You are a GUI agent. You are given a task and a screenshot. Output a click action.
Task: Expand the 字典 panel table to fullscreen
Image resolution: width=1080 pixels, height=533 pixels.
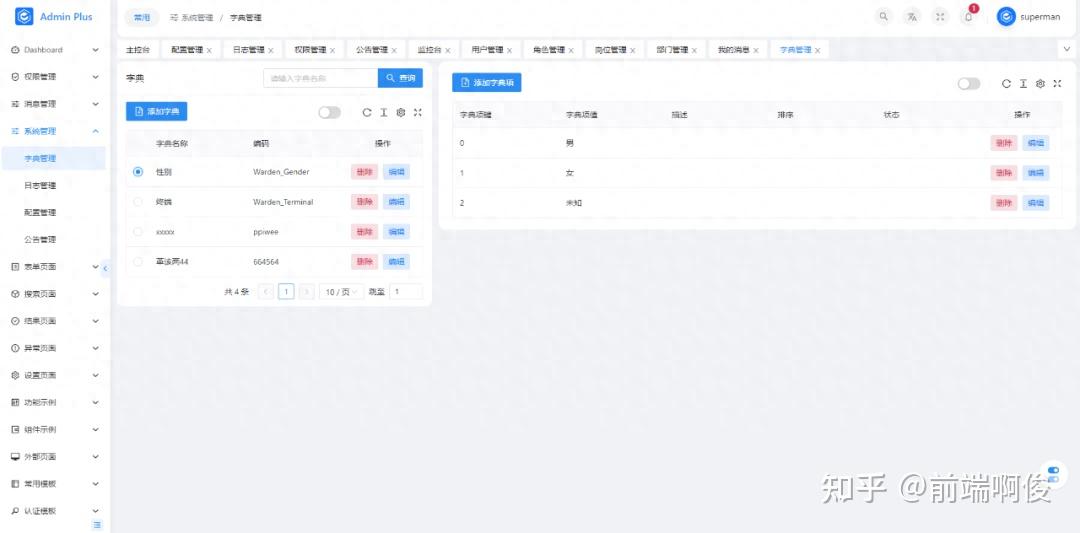pyautogui.click(x=417, y=112)
